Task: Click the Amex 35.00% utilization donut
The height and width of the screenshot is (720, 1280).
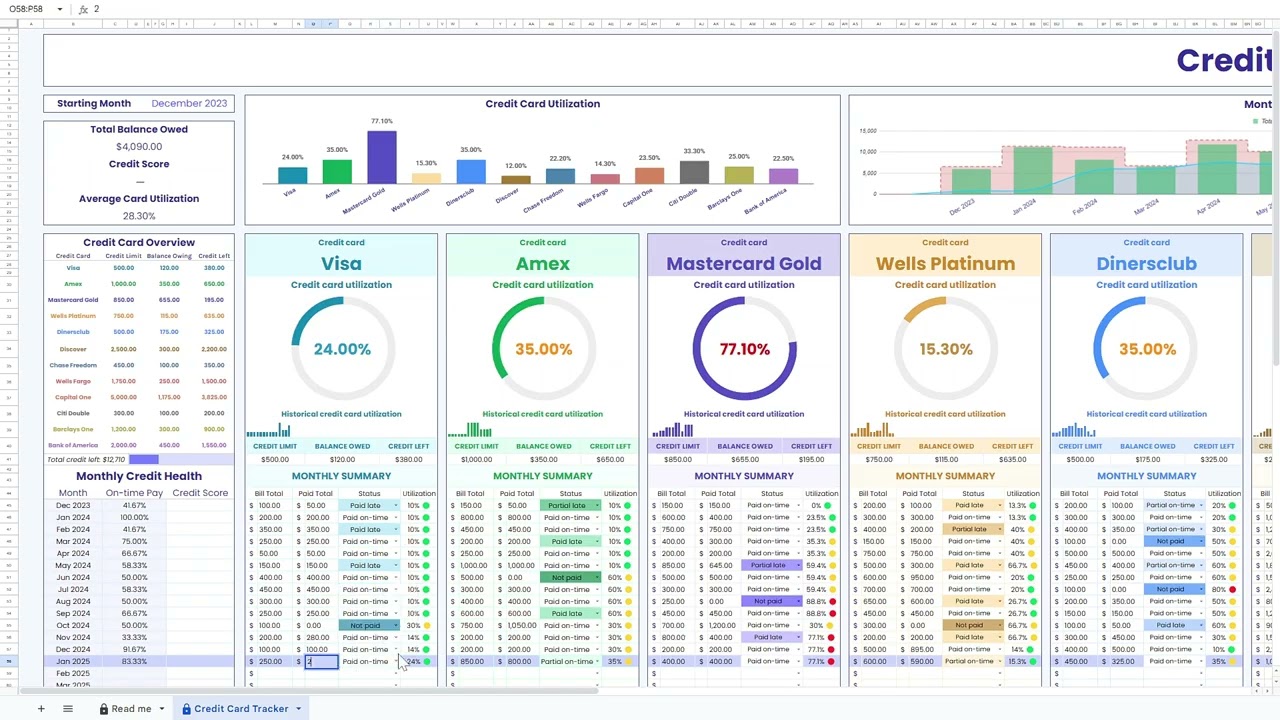Action: coord(543,349)
